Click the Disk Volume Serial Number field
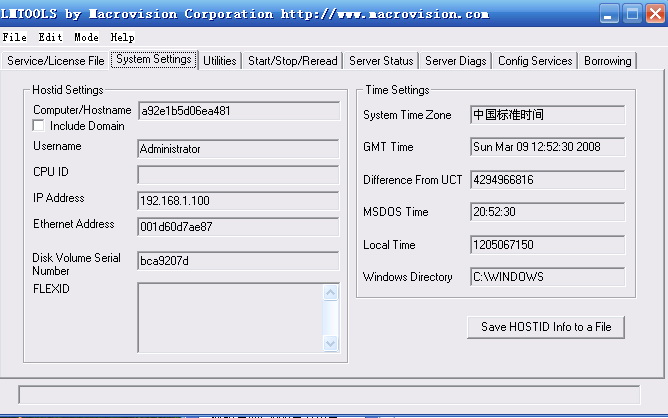 pos(238,261)
